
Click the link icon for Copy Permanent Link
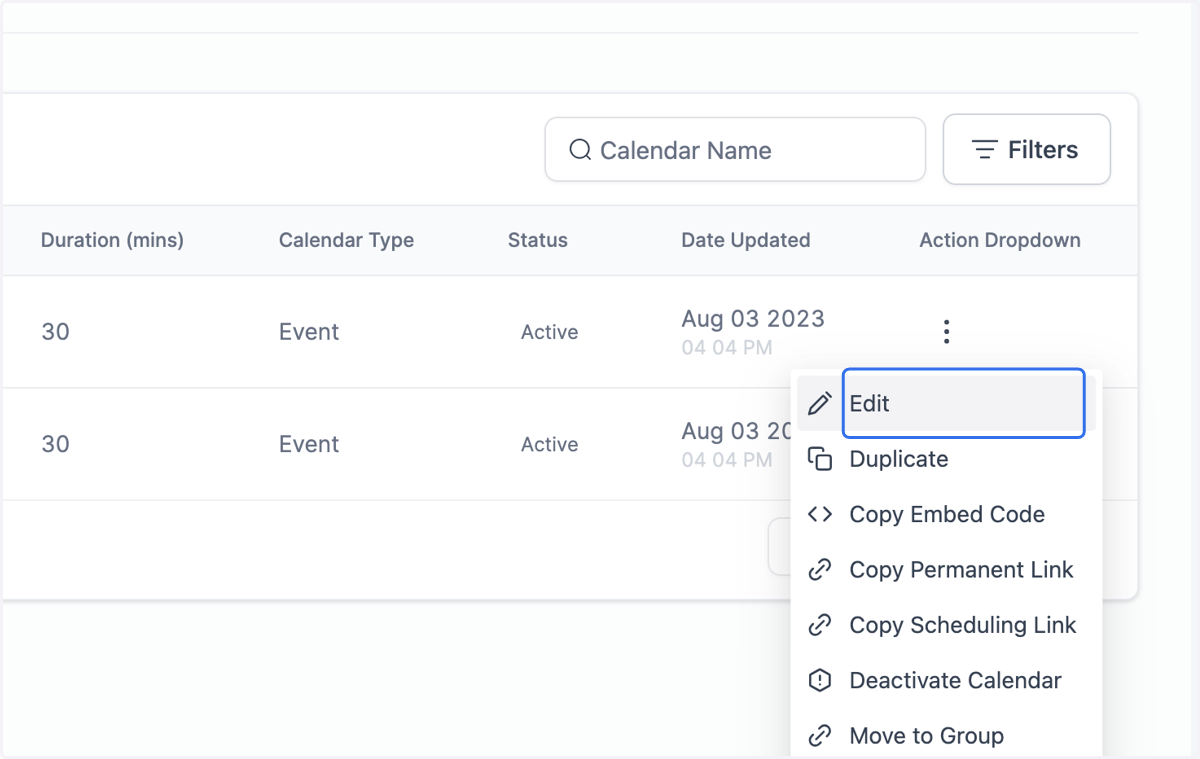pos(820,570)
